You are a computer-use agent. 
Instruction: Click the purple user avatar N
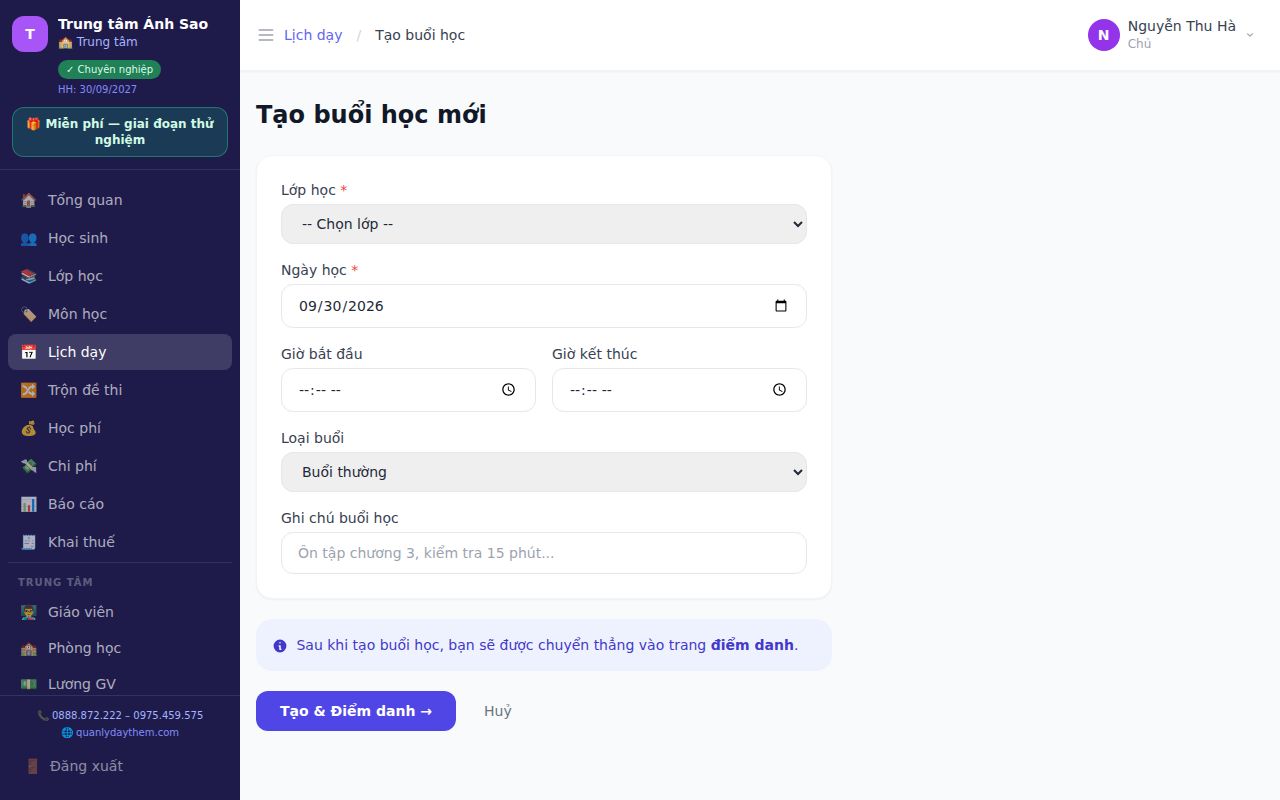(1104, 35)
